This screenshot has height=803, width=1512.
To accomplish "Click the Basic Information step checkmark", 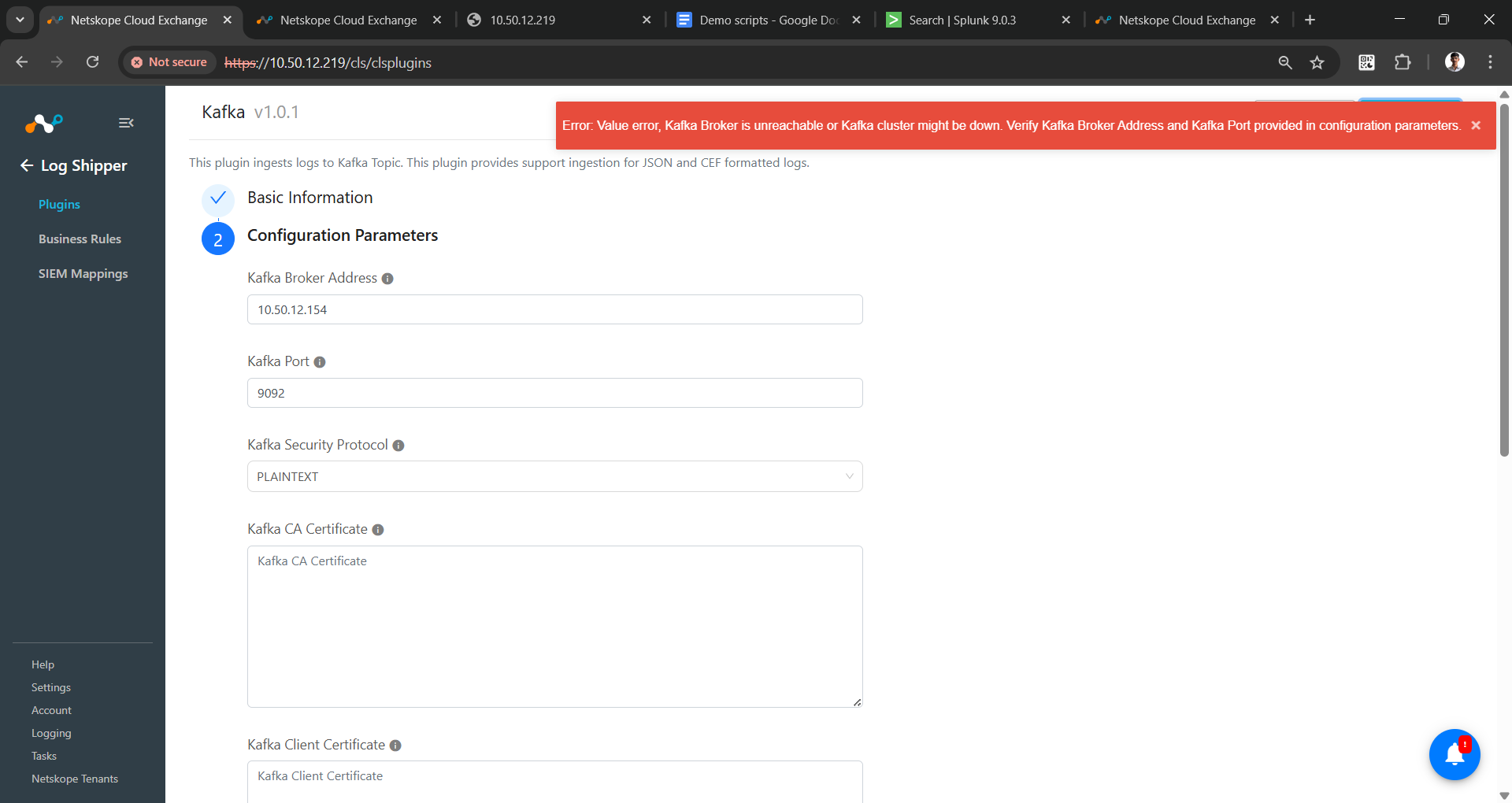I will (218, 199).
